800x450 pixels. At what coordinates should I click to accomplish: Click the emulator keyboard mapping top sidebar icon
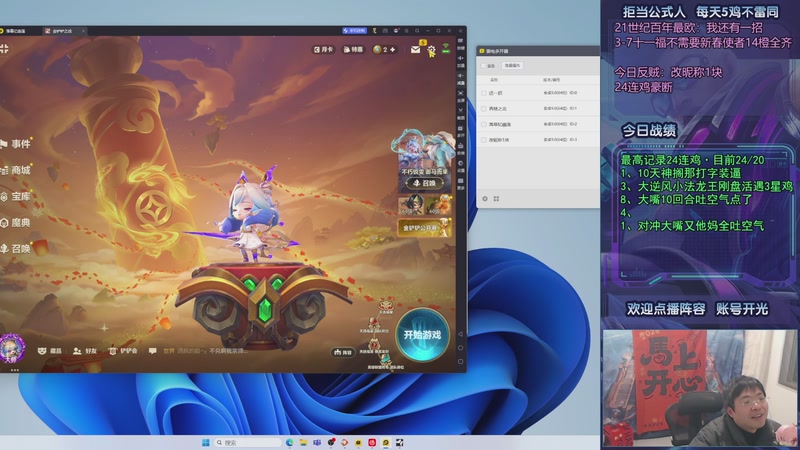[x=461, y=42]
